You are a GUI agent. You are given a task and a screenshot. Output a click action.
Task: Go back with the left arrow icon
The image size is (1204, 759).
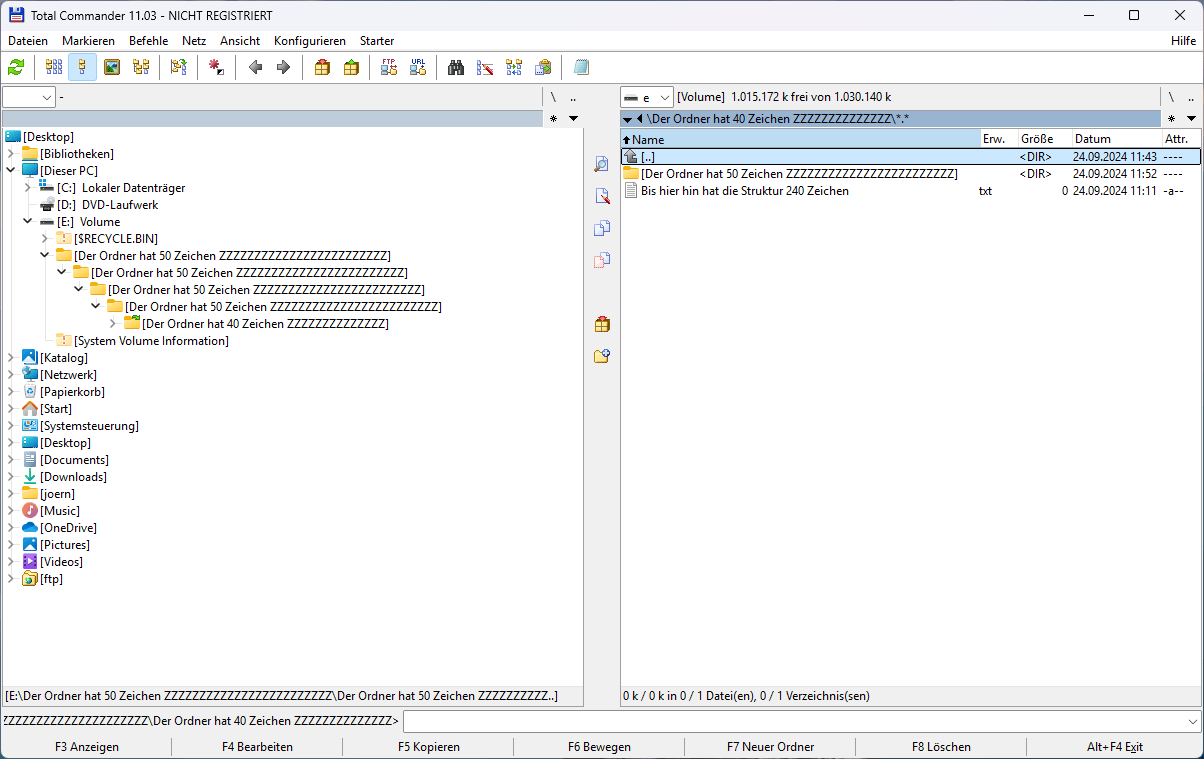(x=255, y=67)
